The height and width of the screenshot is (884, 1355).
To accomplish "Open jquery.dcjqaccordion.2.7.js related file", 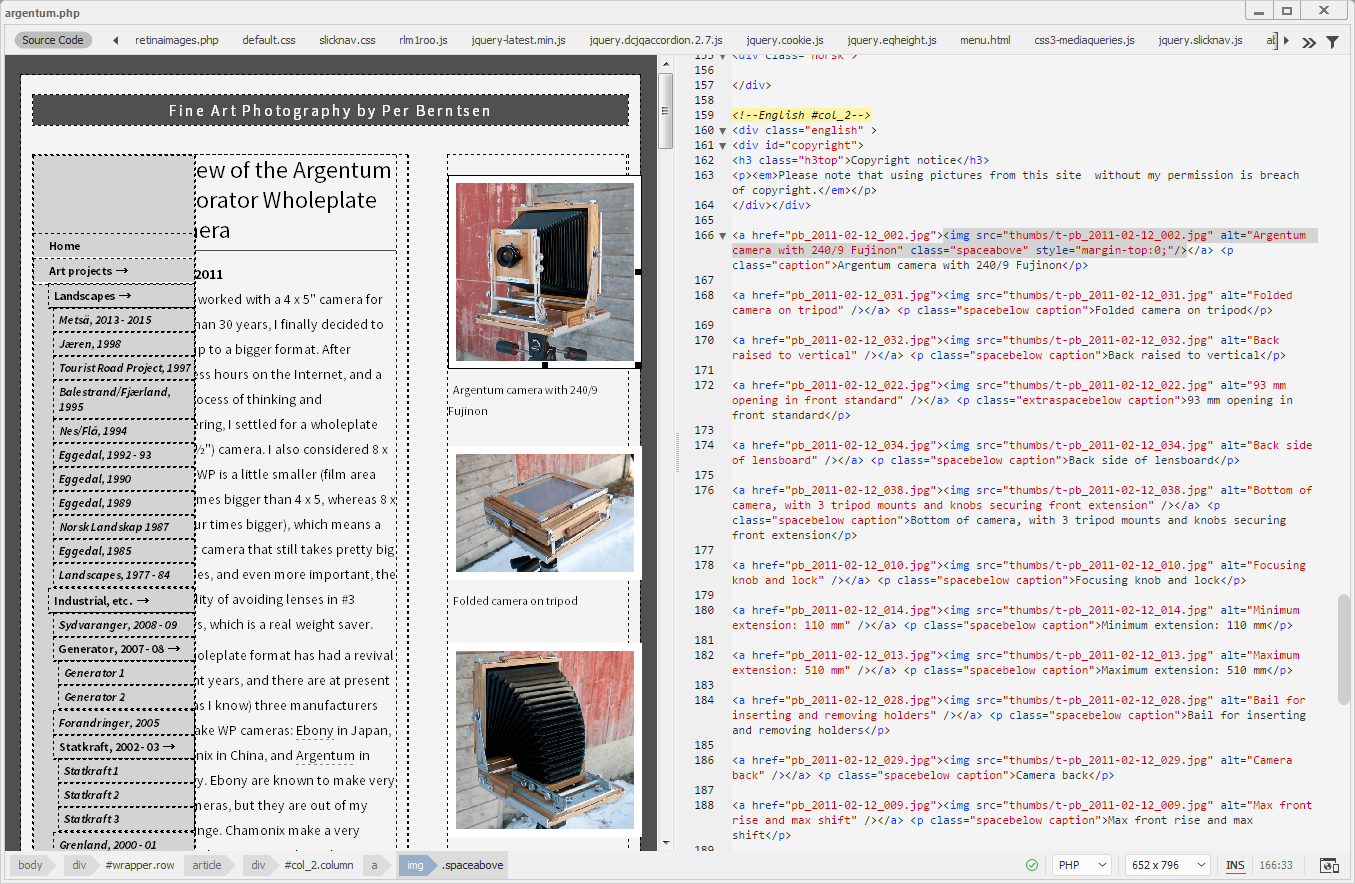I will click(655, 40).
